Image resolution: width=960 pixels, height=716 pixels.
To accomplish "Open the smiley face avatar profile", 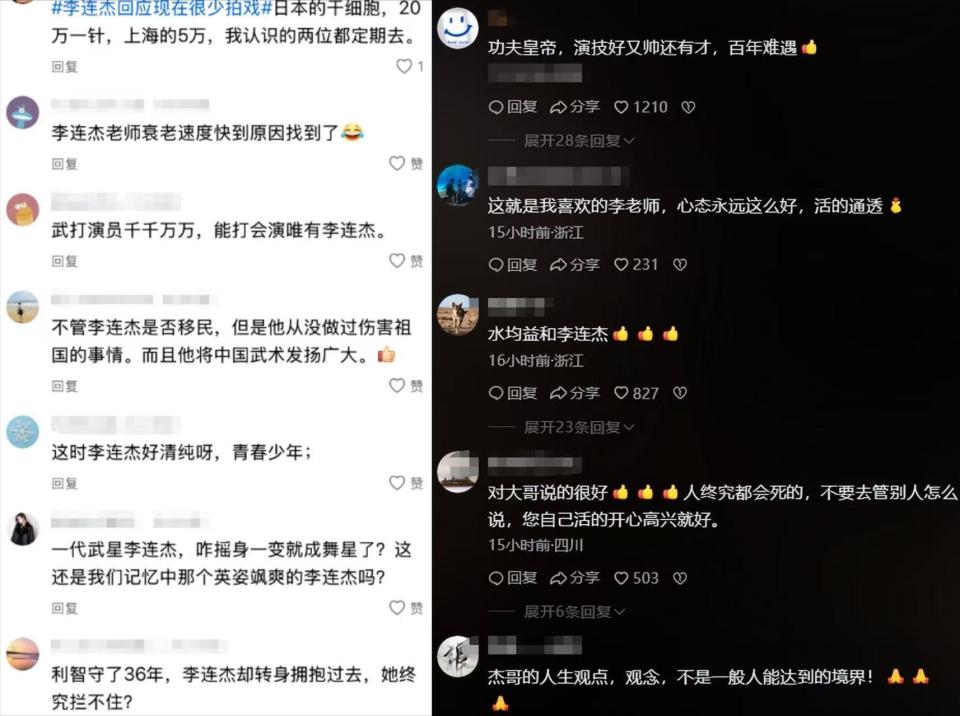I will pos(457,28).
